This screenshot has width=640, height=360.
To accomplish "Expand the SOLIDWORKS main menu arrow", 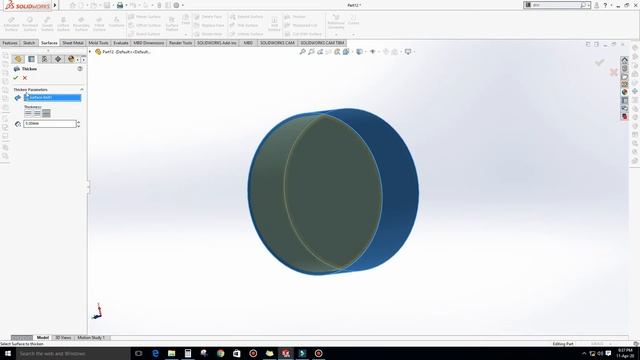I will pyautogui.click(x=55, y=5).
